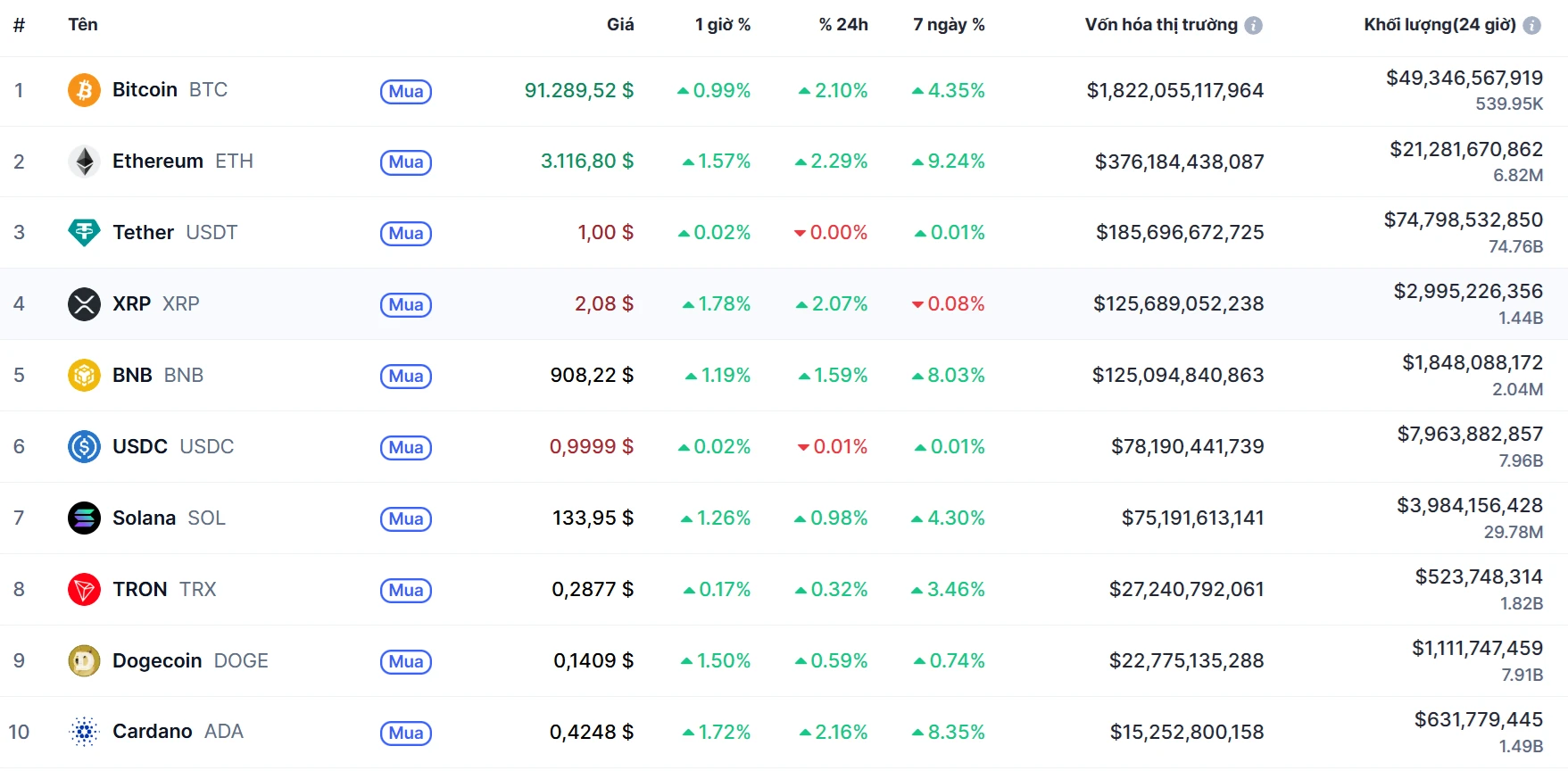Click the Ethereum diamond logo icon

click(84, 162)
